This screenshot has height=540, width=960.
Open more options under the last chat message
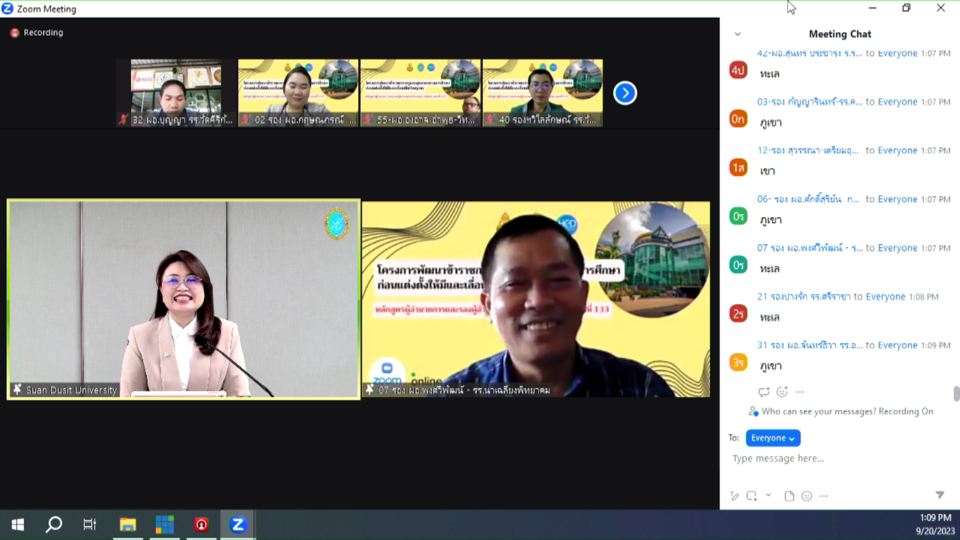[x=800, y=392]
